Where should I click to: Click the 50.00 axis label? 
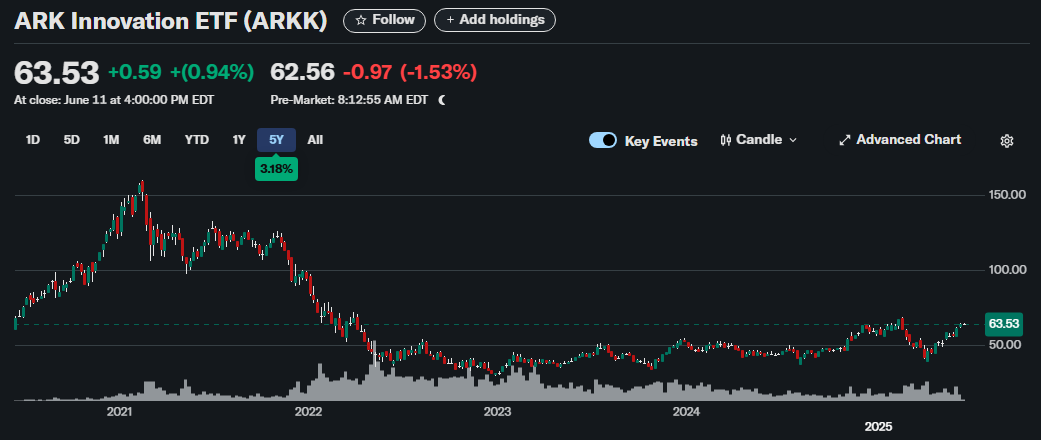(x=1006, y=344)
